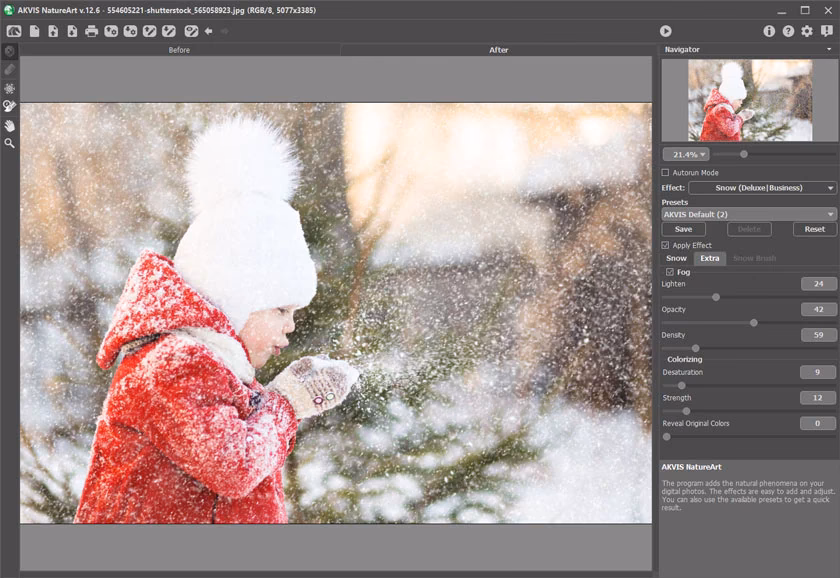Click the undo back arrow
The image size is (840, 578).
(208, 31)
